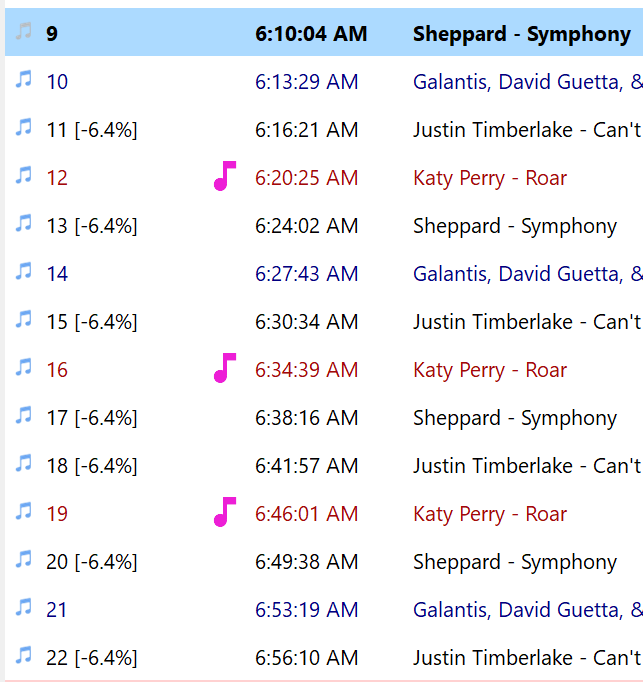
Task: Select Katy Perry - Roar at row 12
Action: (489, 178)
